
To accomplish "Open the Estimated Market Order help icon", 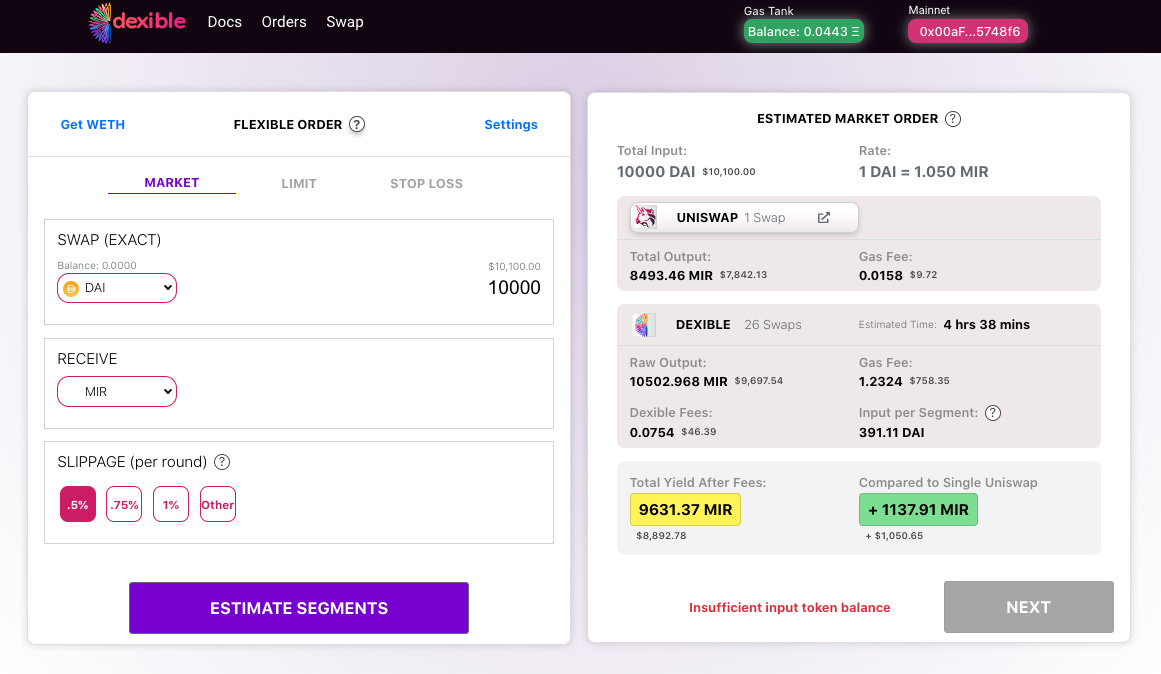I will coord(953,119).
